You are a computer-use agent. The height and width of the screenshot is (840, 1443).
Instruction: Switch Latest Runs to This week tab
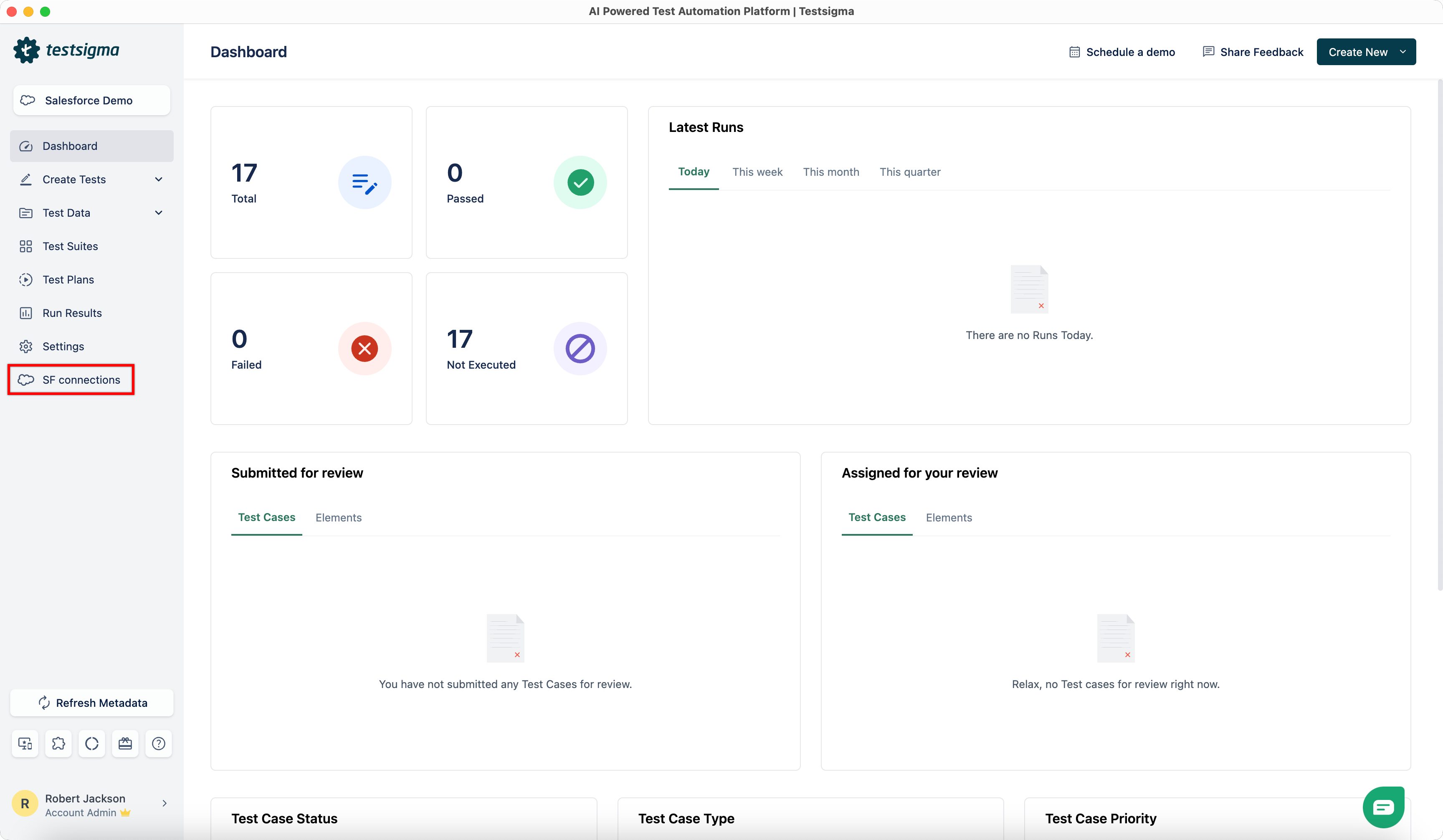point(757,172)
